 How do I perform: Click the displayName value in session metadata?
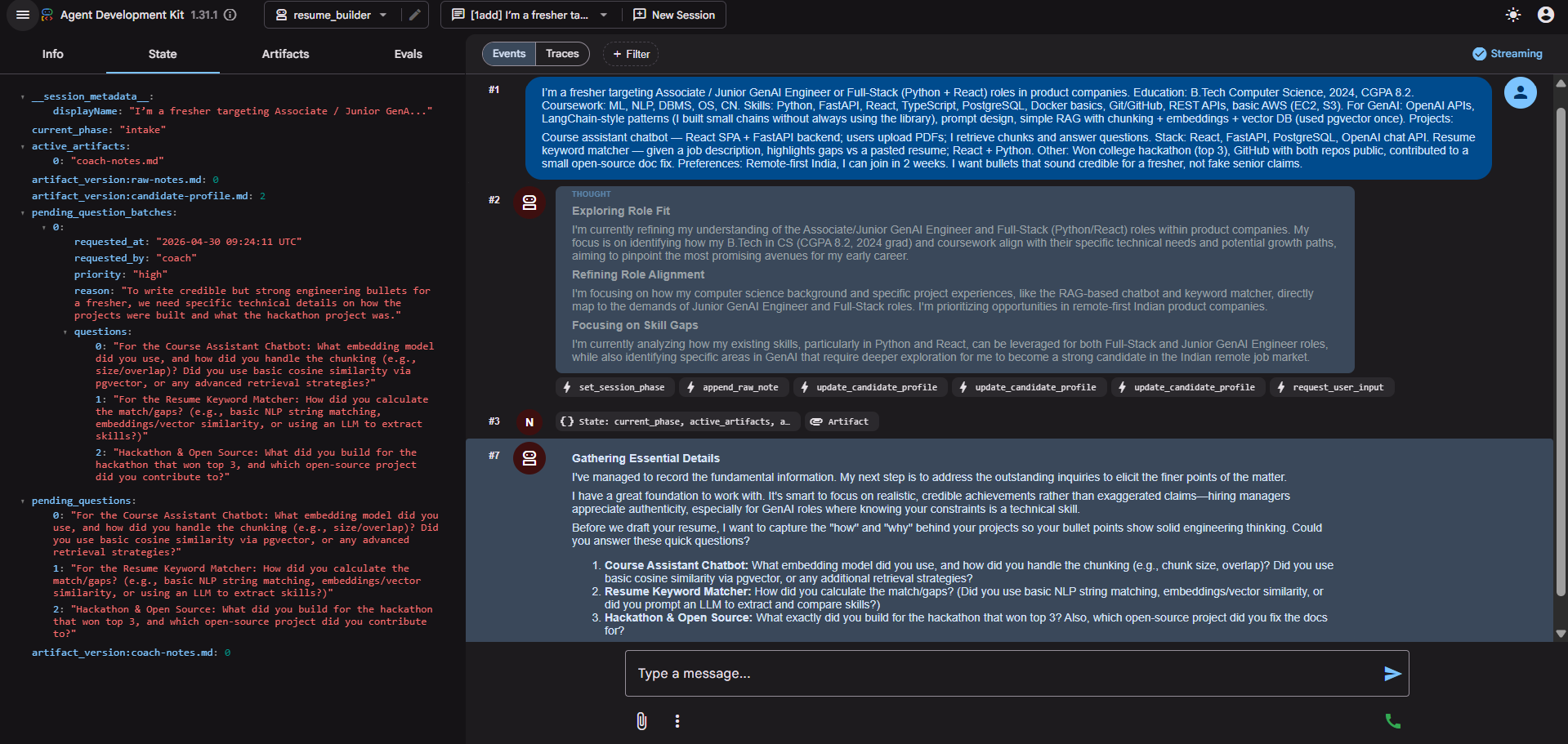281,111
